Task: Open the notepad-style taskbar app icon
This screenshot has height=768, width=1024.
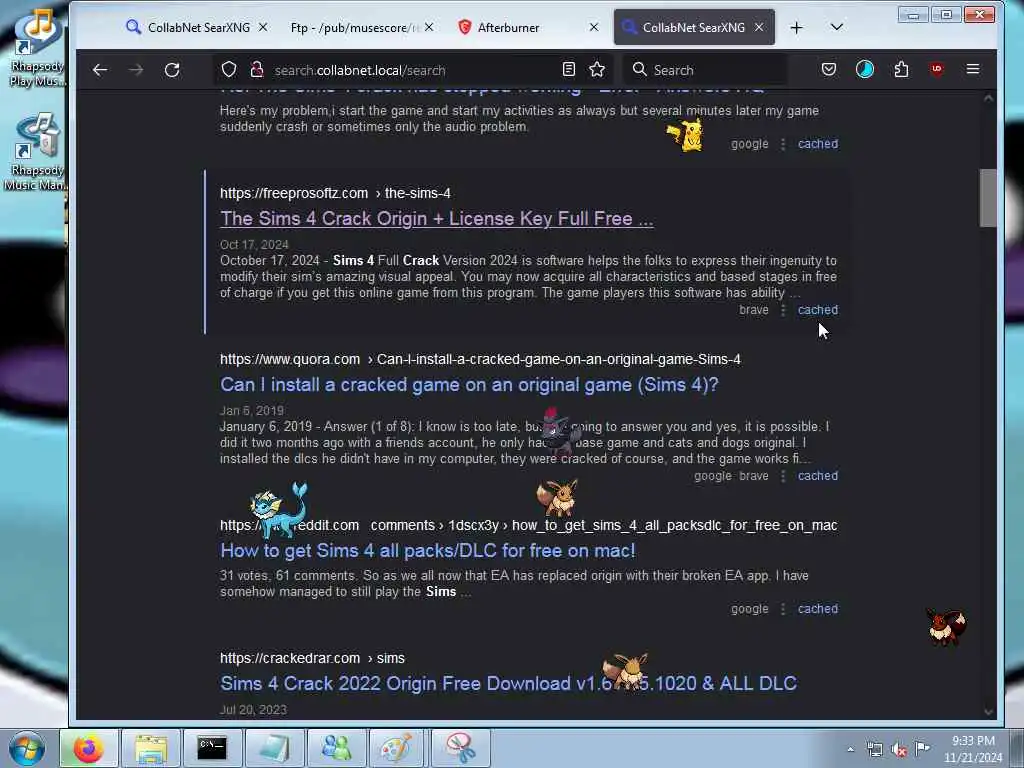Action: [274, 748]
